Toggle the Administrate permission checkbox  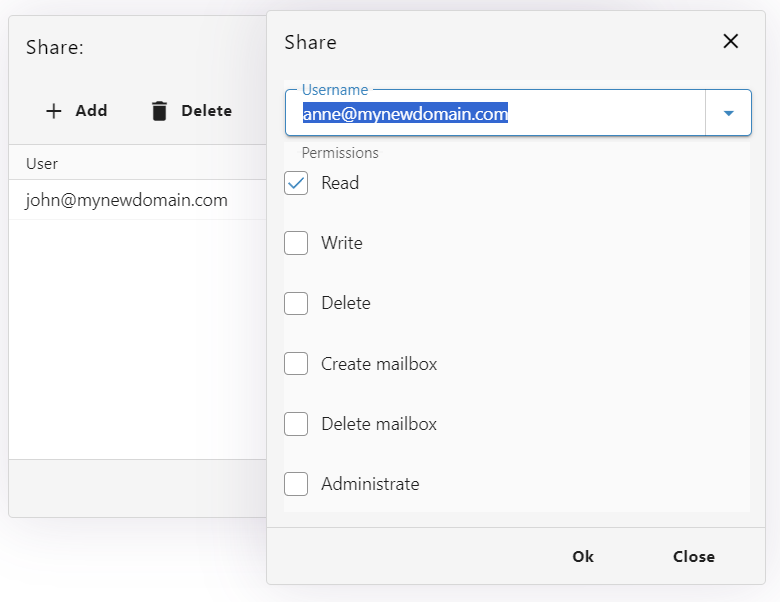296,484
